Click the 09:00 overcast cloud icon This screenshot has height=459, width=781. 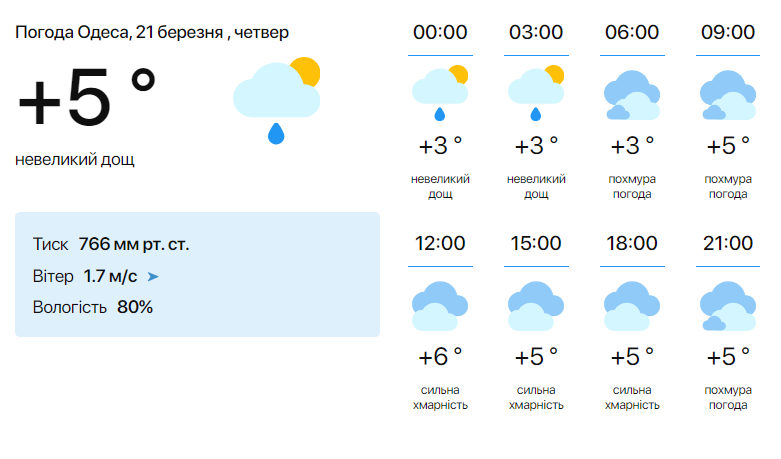728,94
